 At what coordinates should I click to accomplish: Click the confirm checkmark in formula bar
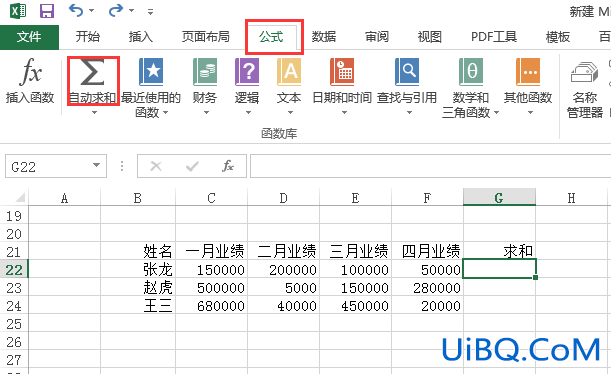[x=192, y=166]
